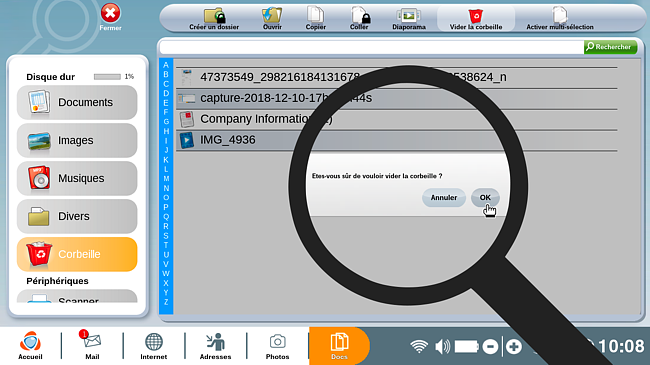Paste using the Coller icon
This screenshot has height=365, width=650.
pos(359,19)
